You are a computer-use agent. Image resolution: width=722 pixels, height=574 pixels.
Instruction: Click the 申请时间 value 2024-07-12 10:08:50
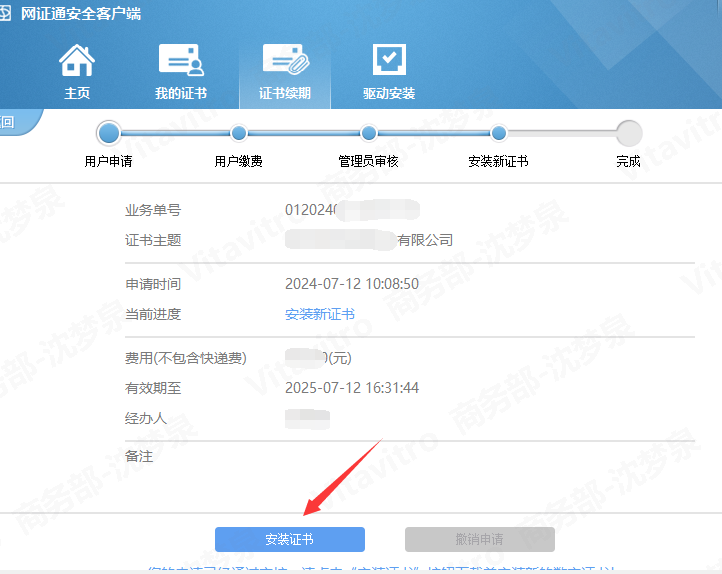point(352,284)
